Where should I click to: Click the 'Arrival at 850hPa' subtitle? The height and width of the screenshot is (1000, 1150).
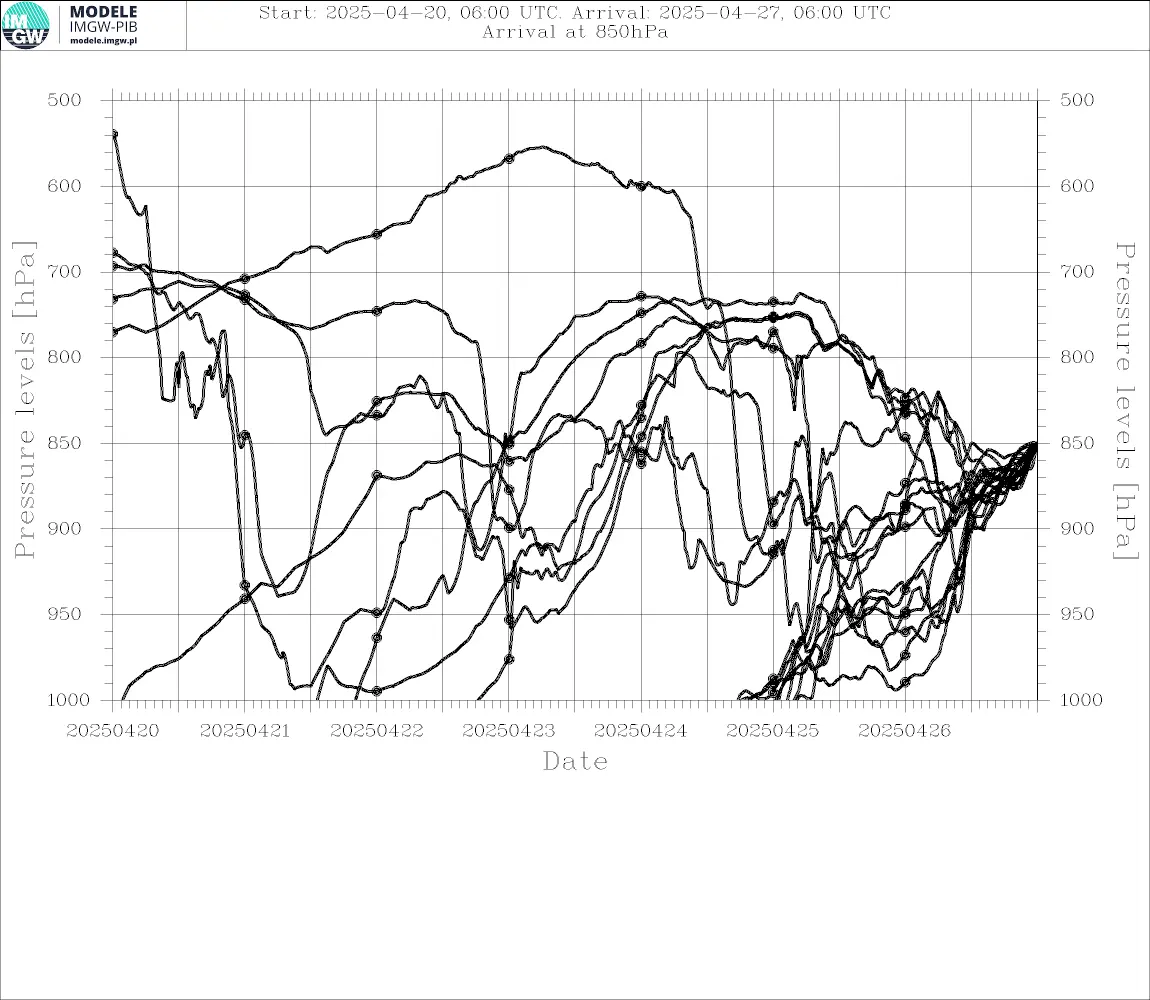(x=575, y=32)
